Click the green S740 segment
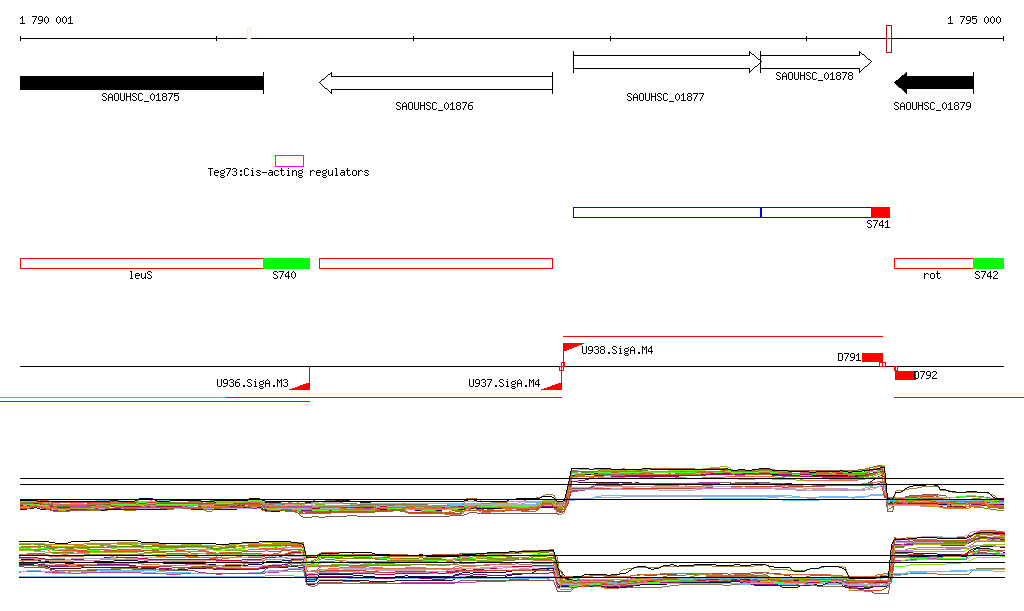The image size is (1024, 611). 286,264
